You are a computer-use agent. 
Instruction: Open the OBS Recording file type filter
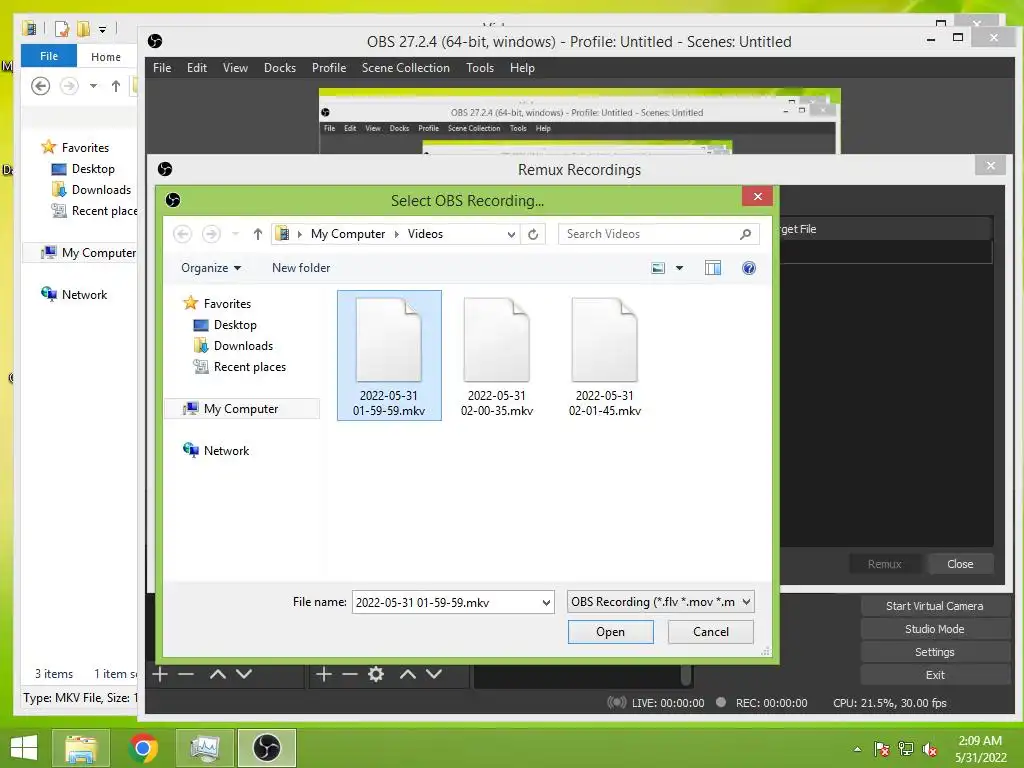pyautogui.click(x=660, y=601)
